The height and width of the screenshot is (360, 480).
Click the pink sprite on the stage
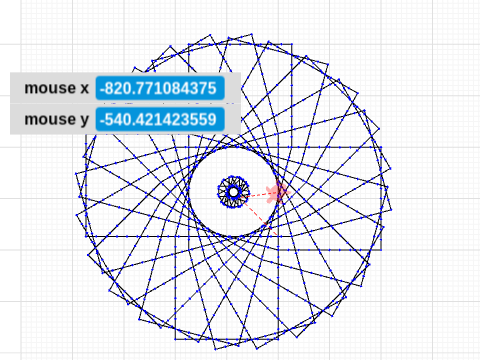point(278,192)
